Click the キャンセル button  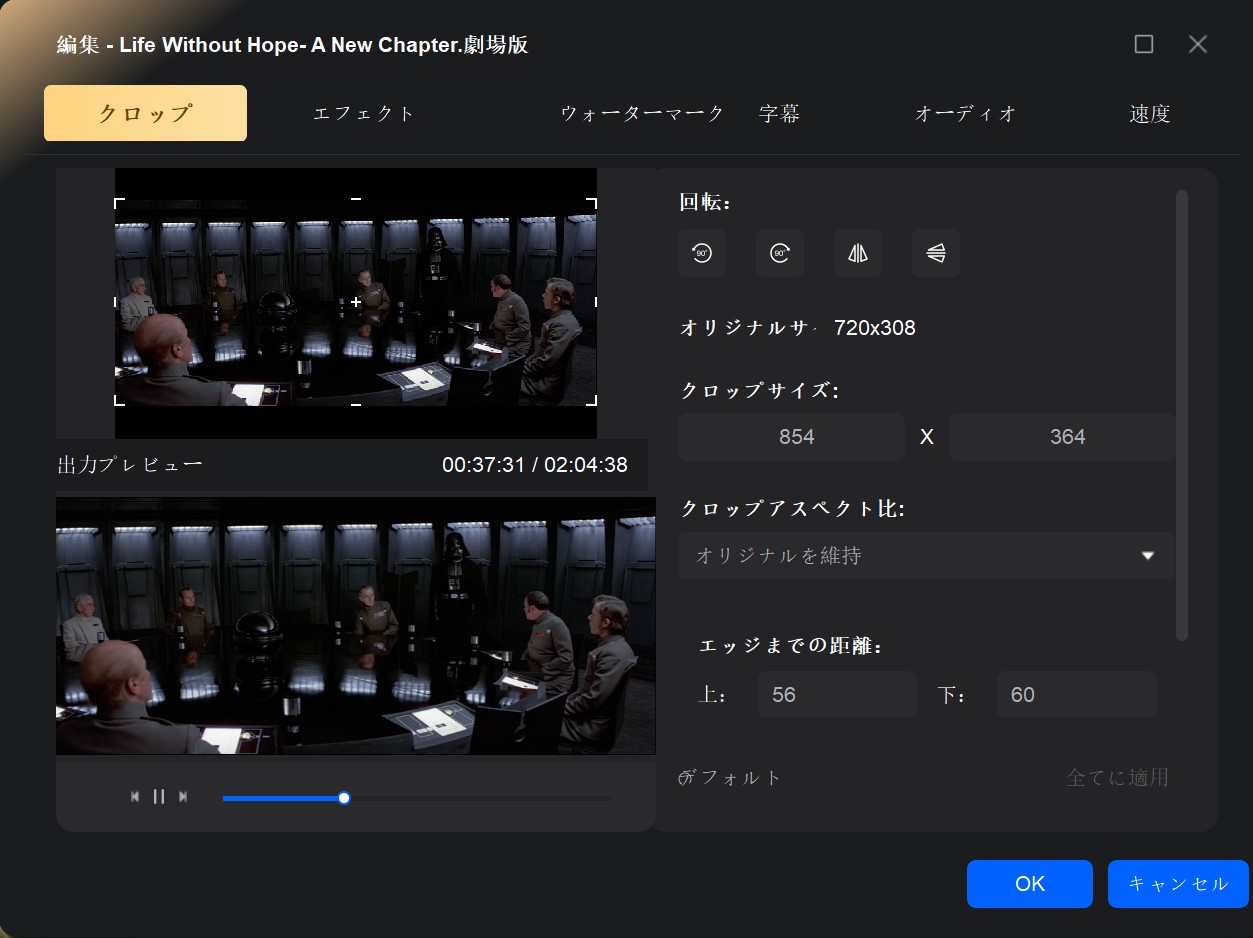click(x=1178, y=884)
